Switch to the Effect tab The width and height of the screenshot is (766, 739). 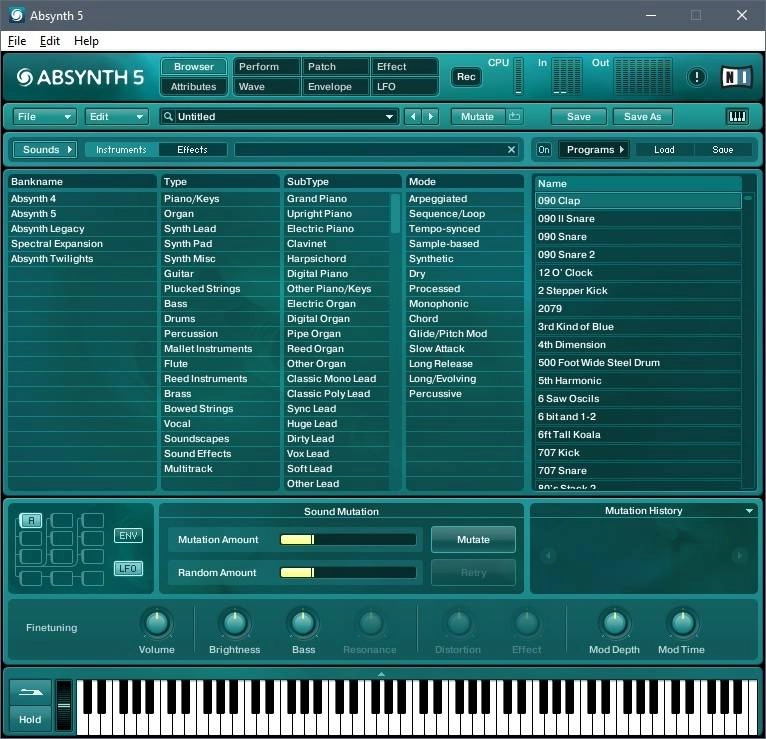404,66
